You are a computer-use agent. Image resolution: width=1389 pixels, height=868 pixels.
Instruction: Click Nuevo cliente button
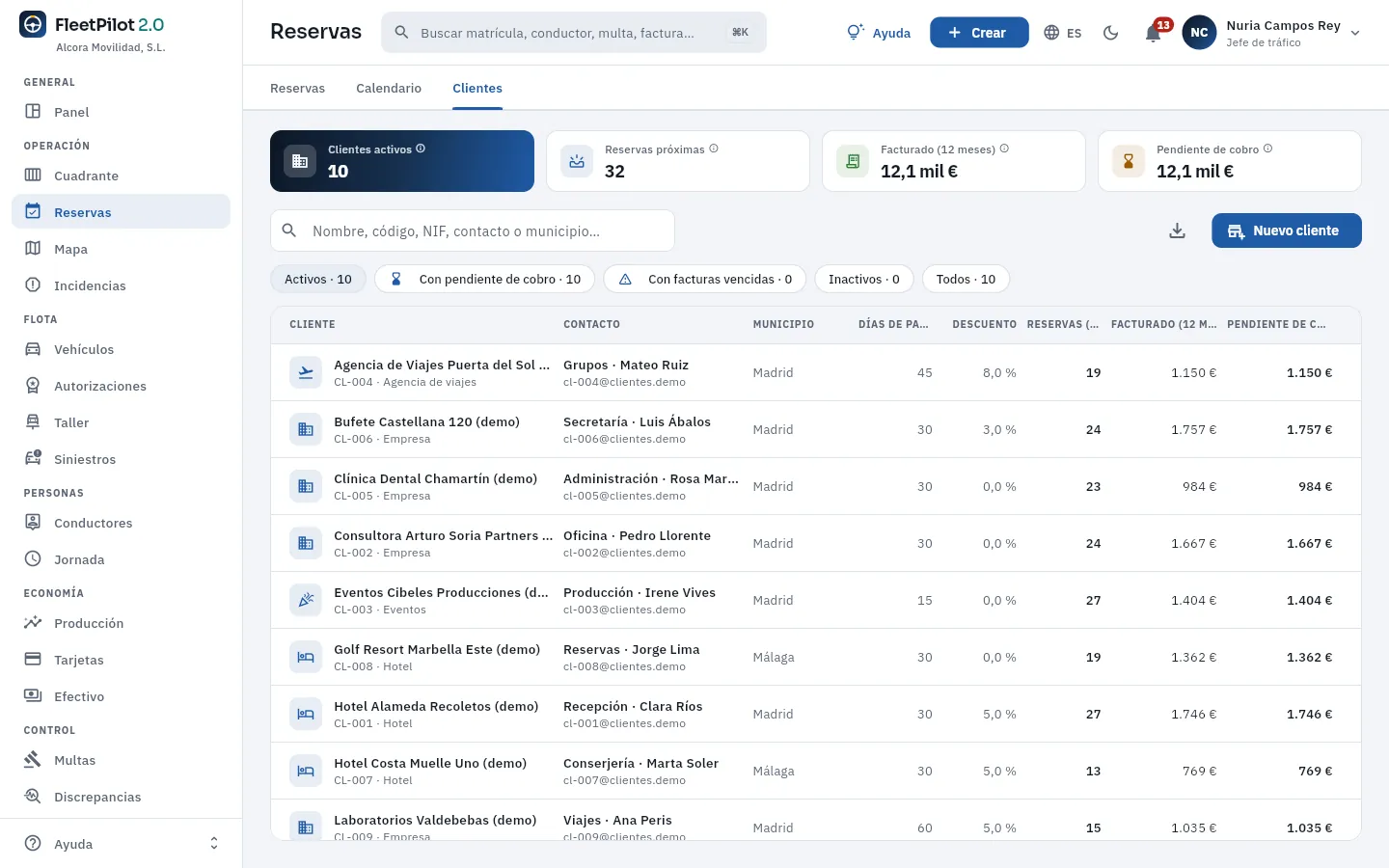pos(1287,231)
